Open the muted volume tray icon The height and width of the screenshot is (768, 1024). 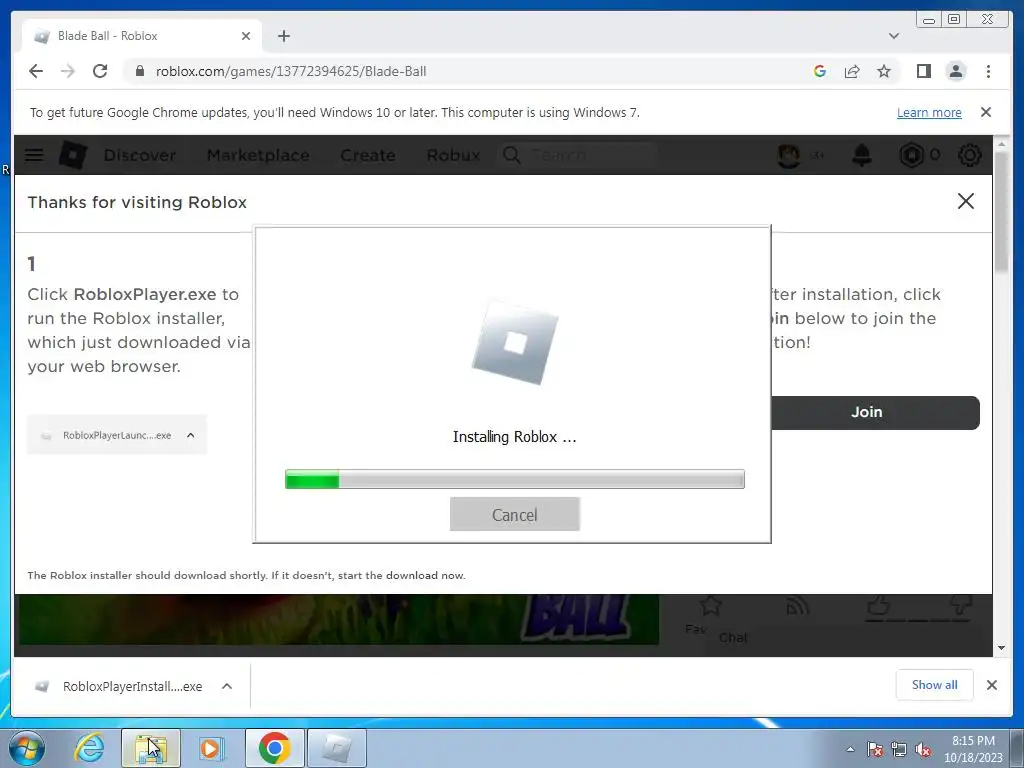[x=923, y=750]
